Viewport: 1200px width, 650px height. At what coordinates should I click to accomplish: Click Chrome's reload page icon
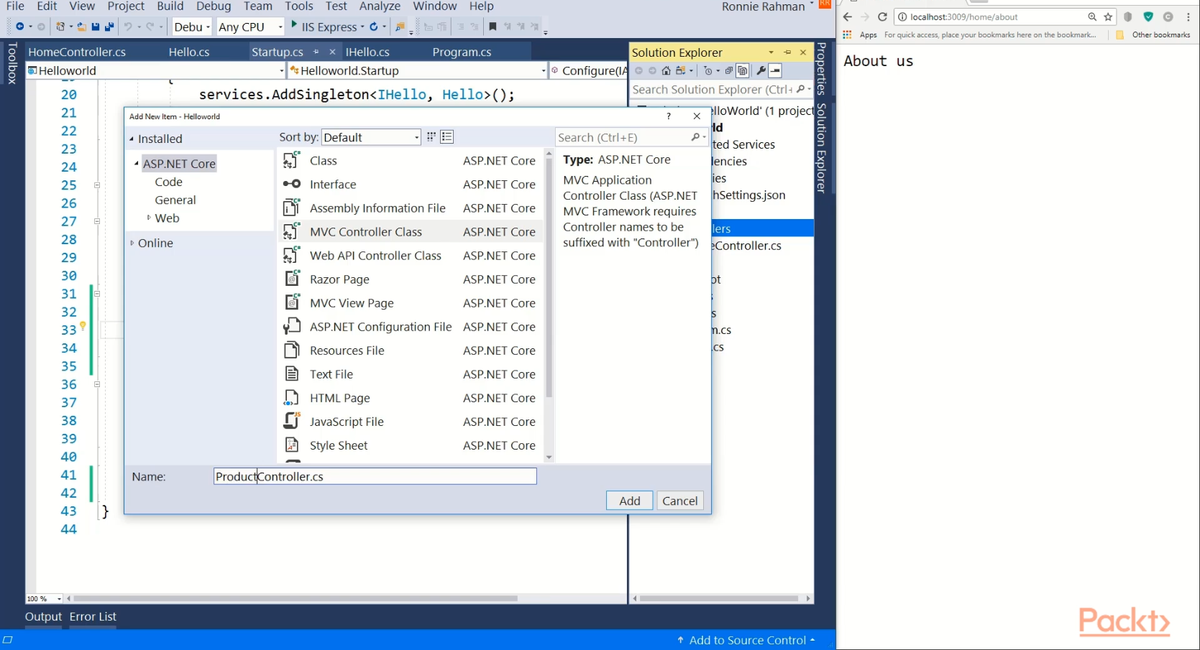(882, 17)
